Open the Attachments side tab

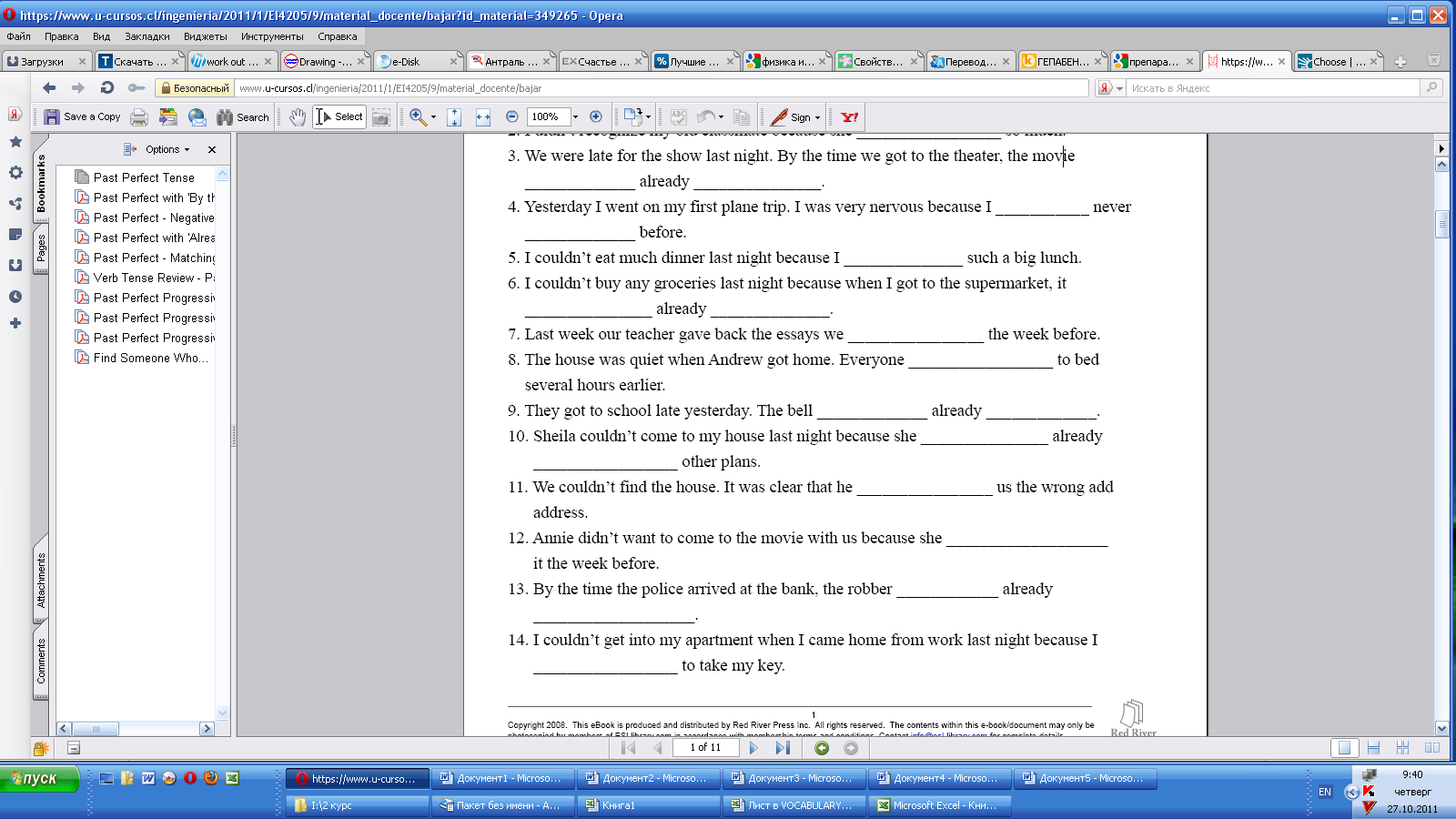41,581
